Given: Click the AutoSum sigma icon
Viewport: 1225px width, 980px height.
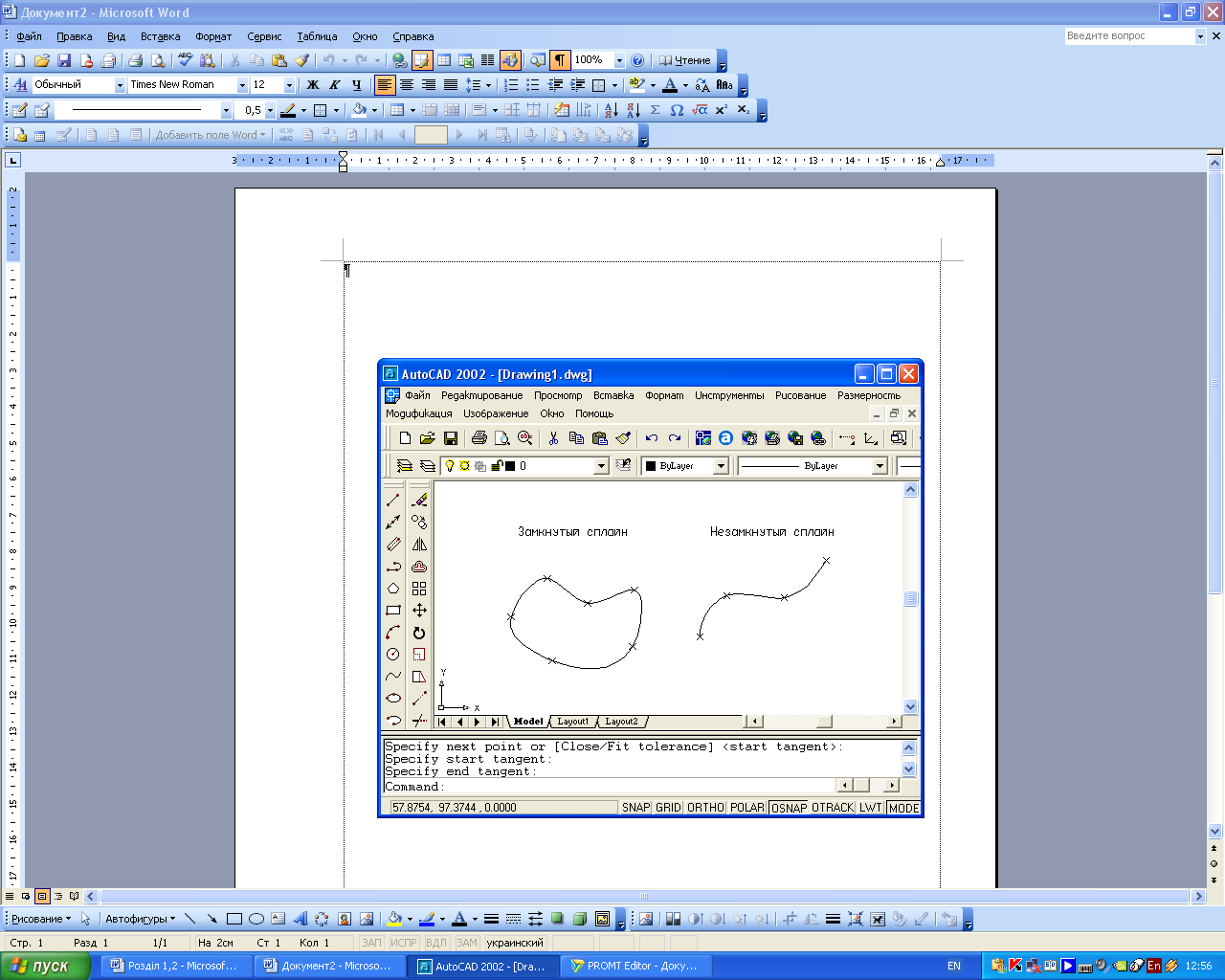Looking at the screenshot, I should click(655, 110).
